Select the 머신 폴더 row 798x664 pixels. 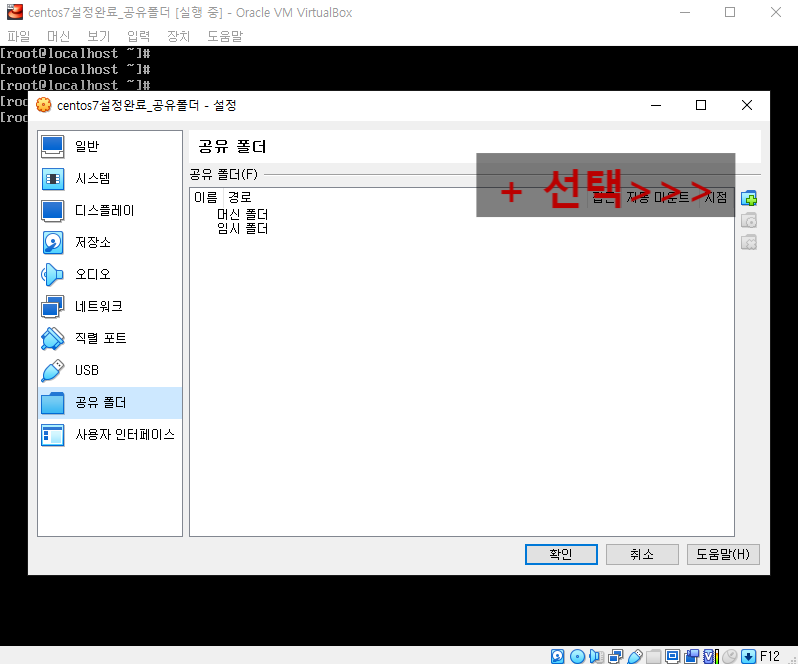(242, 214)
